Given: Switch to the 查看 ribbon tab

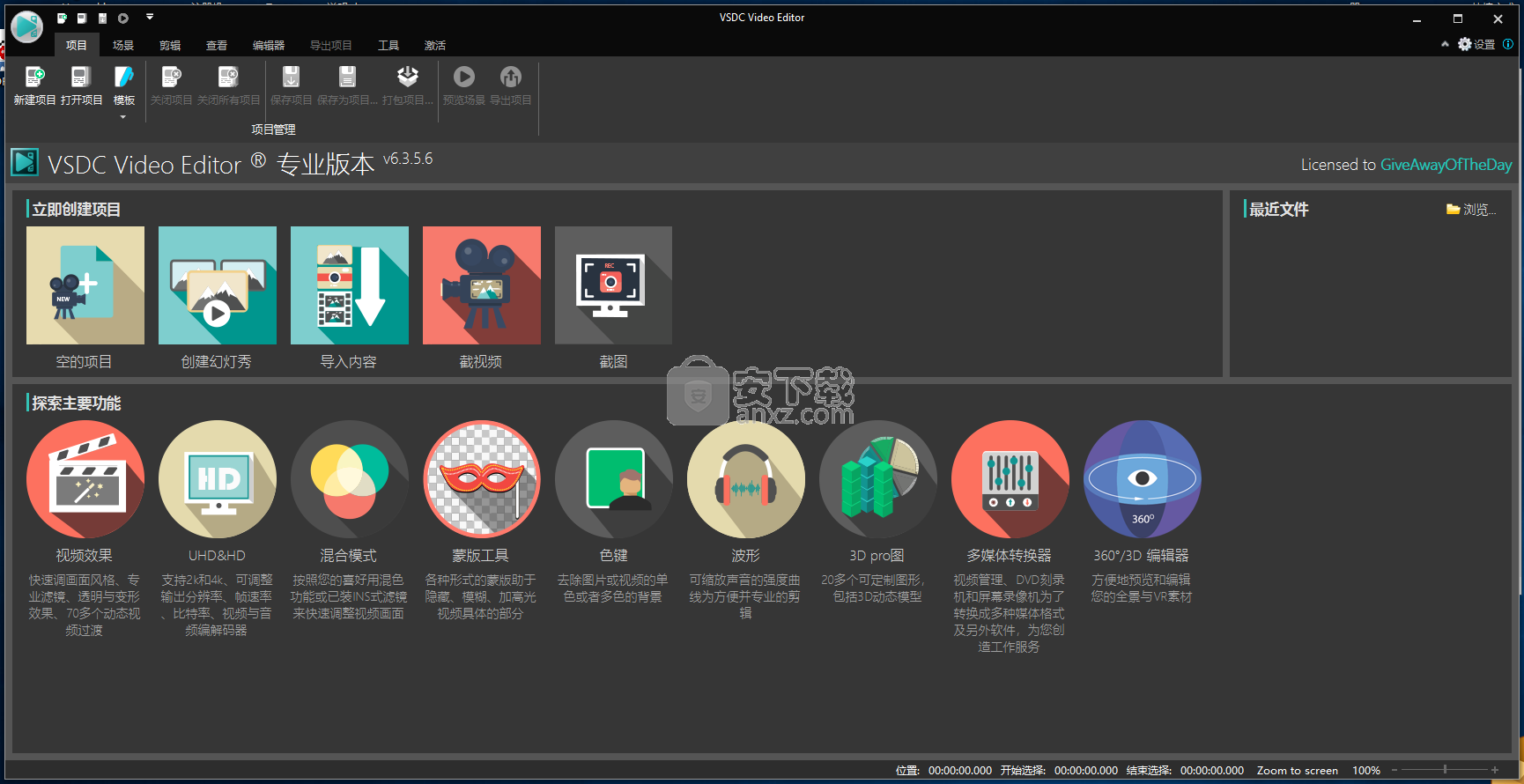Looking at the screenshot, I should click(x=217, y=45).
